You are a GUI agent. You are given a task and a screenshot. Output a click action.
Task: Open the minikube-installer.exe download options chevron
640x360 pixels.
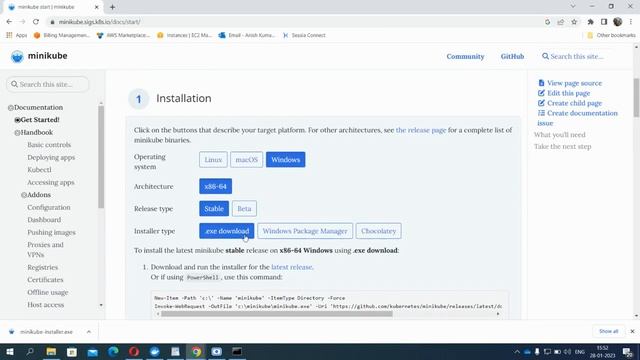[89, 332]
